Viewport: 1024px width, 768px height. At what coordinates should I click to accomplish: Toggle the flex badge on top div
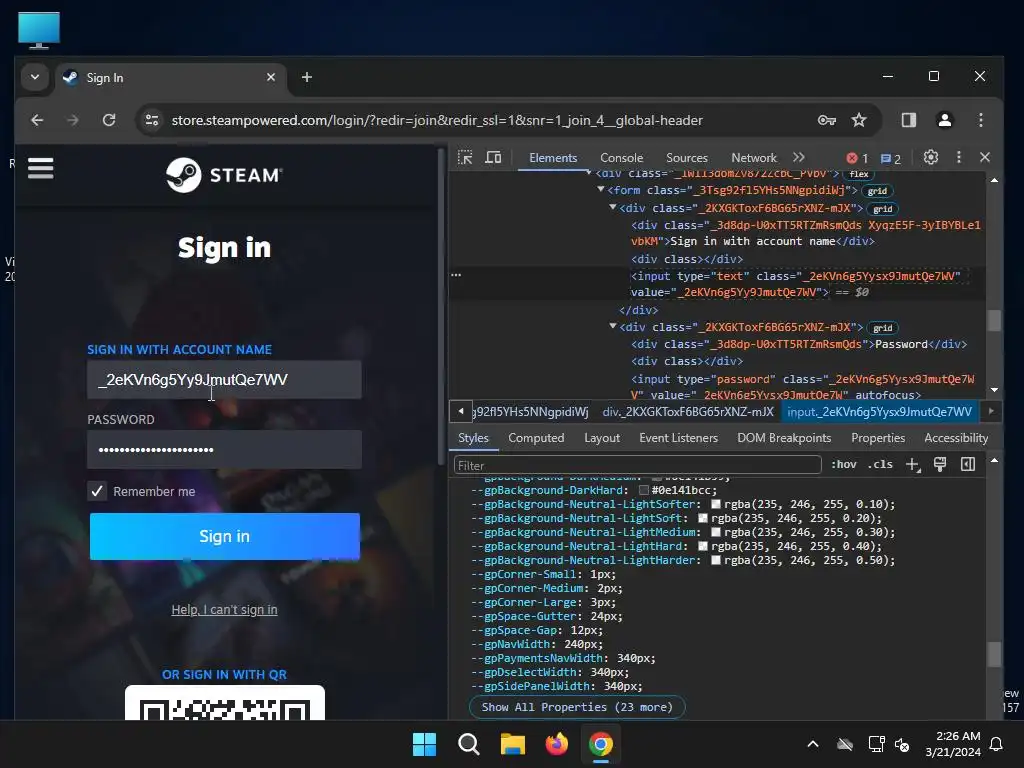tap(859, 174)
